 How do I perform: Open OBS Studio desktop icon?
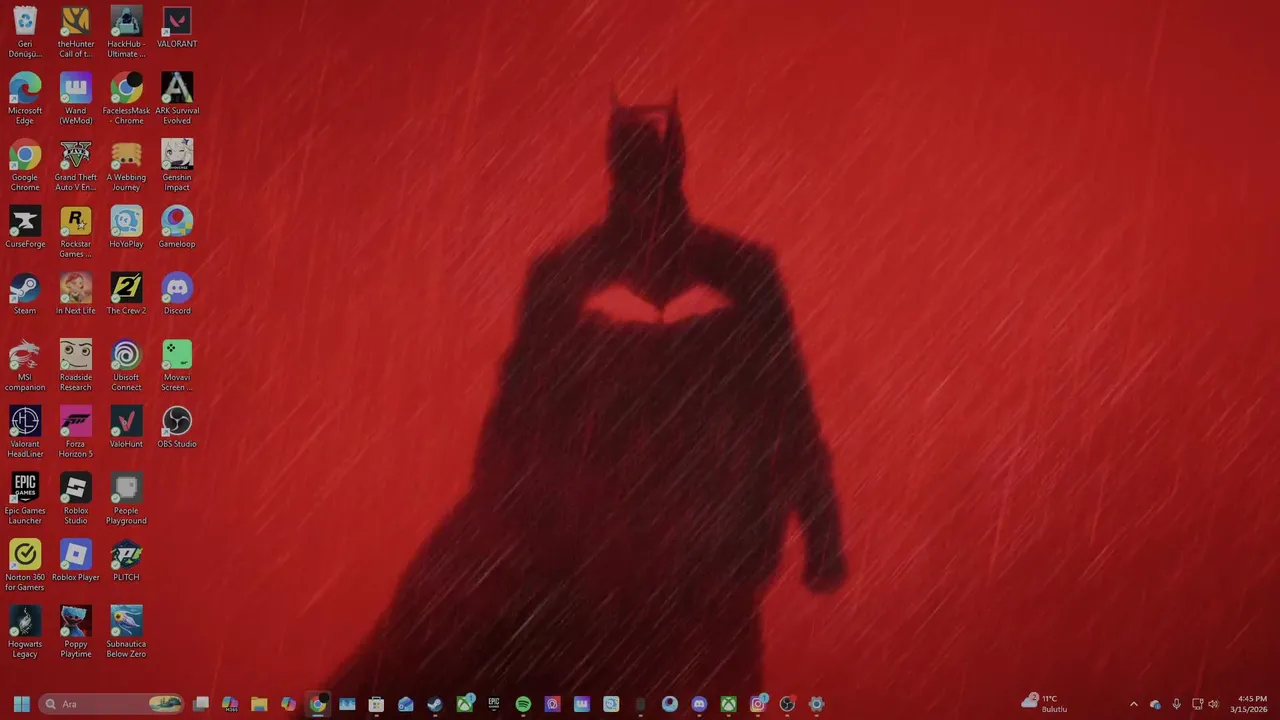pos(177,428)
